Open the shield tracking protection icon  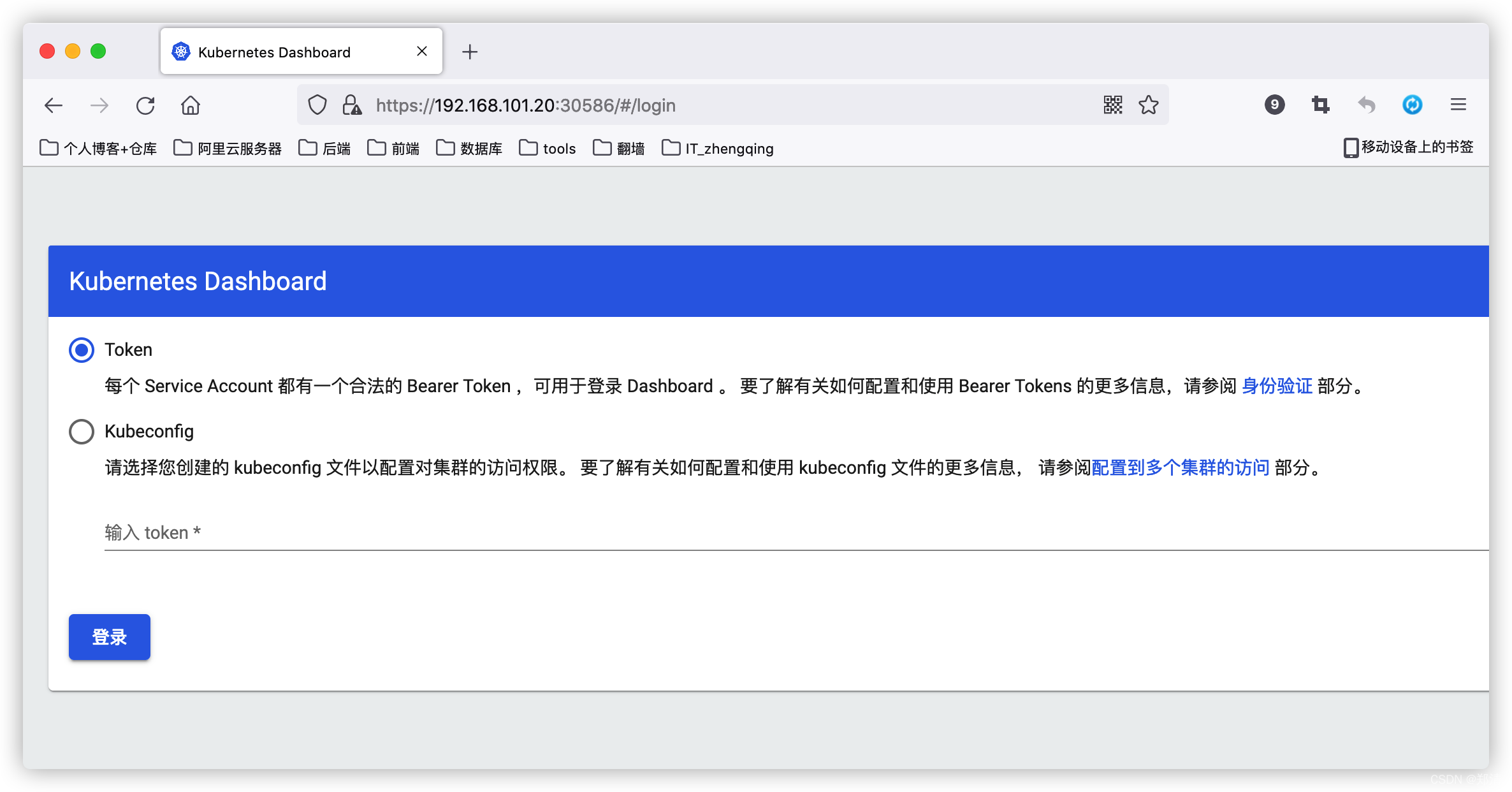(x=317, y=105)
